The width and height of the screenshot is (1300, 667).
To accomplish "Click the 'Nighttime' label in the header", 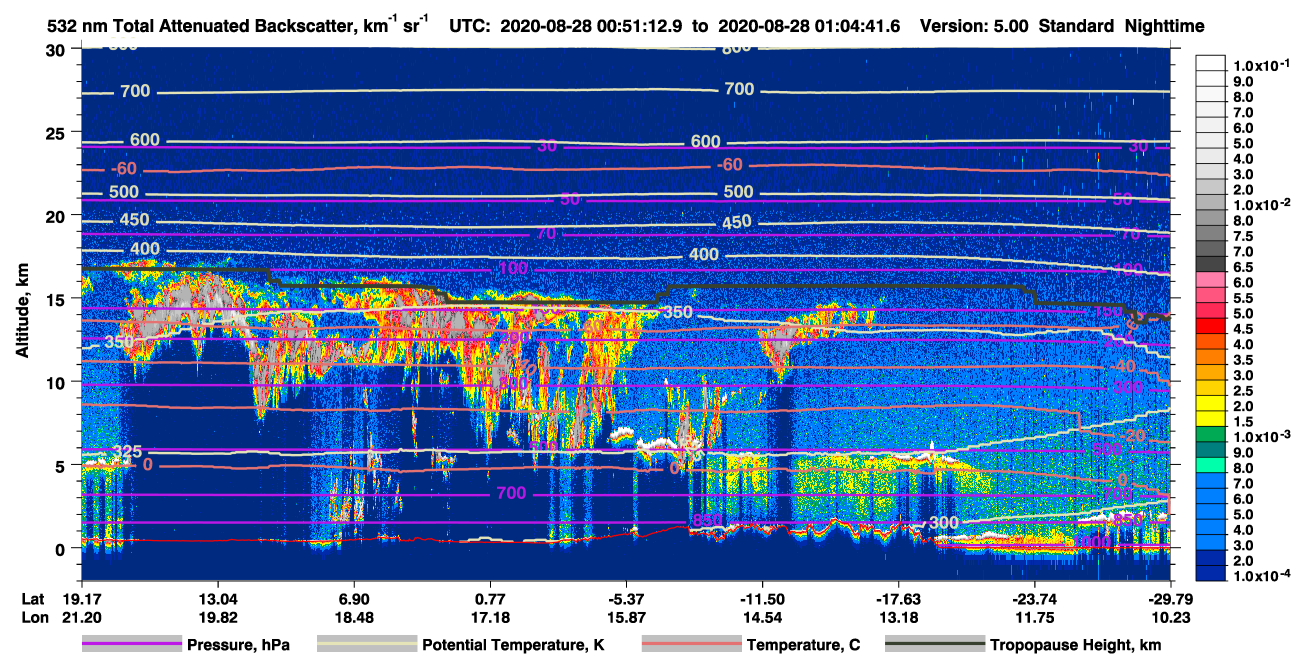I will tap(1163, 27).
